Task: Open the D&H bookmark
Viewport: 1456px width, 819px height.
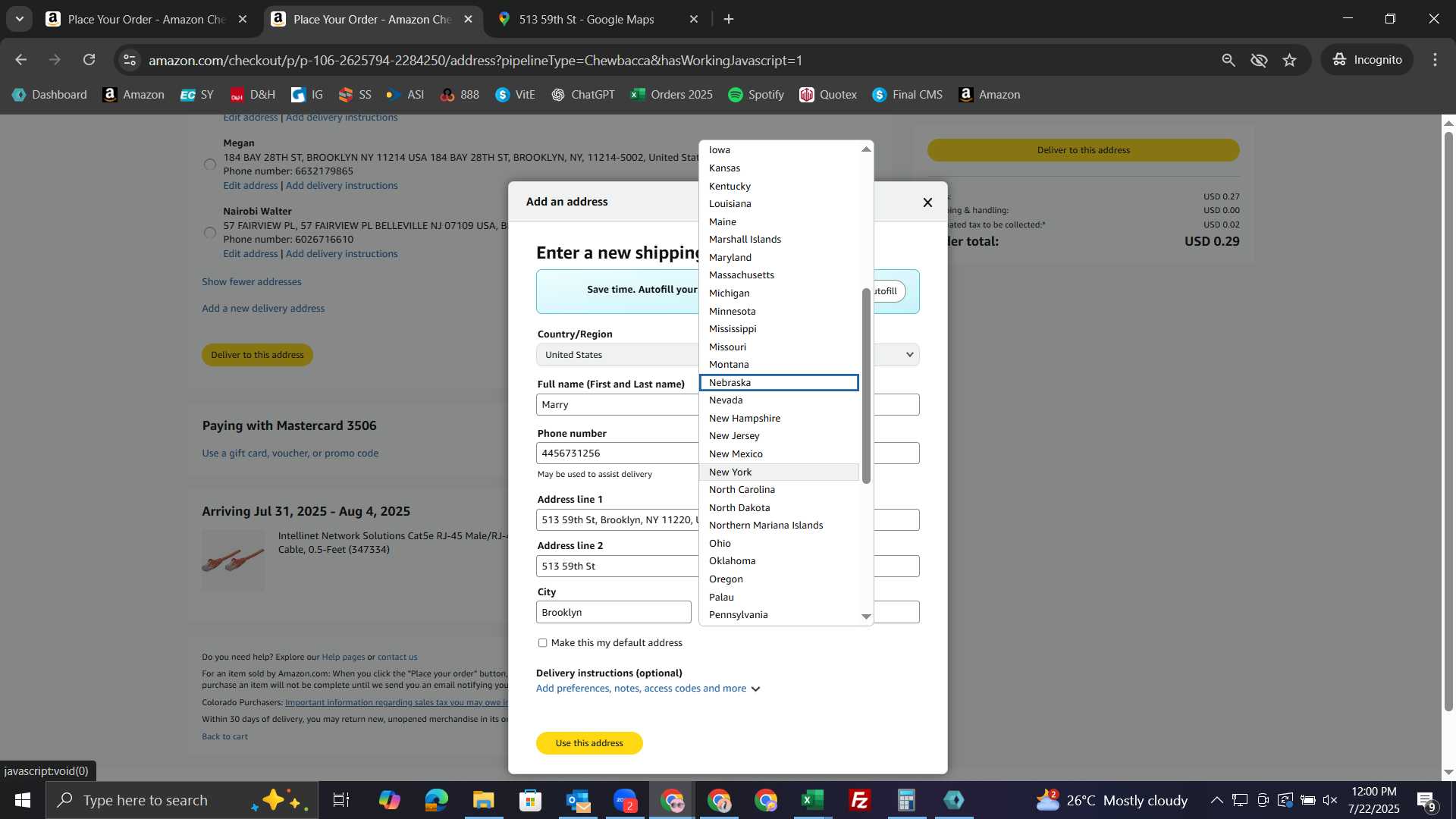Action: click(x=253, y=95)
